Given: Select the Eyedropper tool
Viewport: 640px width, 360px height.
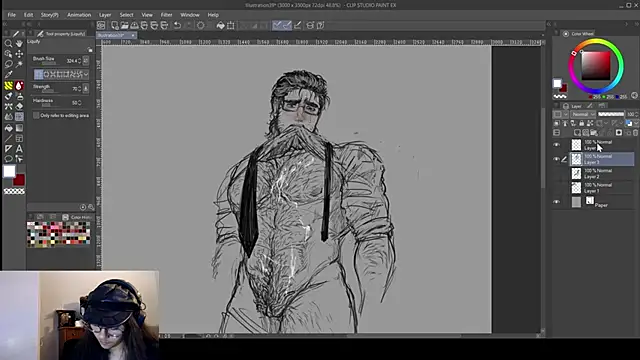Looking at the screenshot, I should [8, 75].
